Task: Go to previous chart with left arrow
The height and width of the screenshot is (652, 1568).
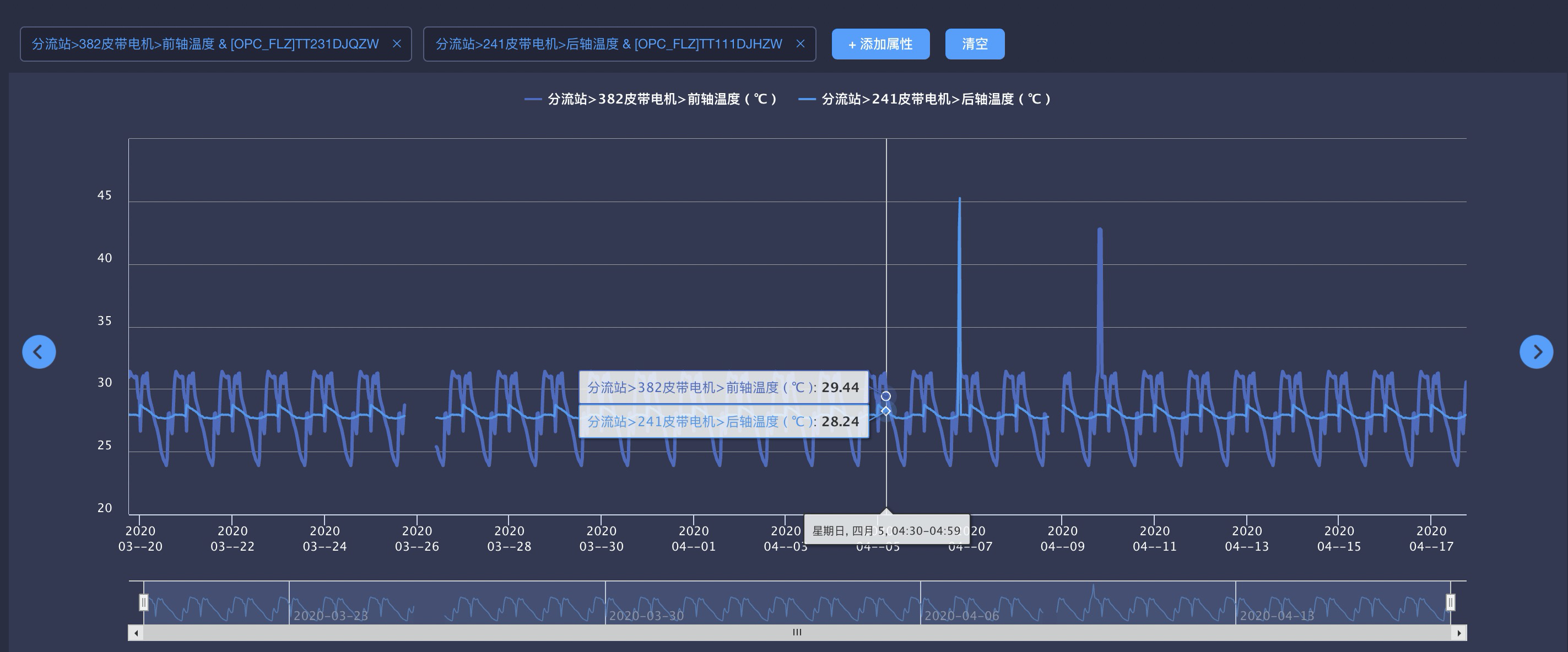Action: pos(39,351)
